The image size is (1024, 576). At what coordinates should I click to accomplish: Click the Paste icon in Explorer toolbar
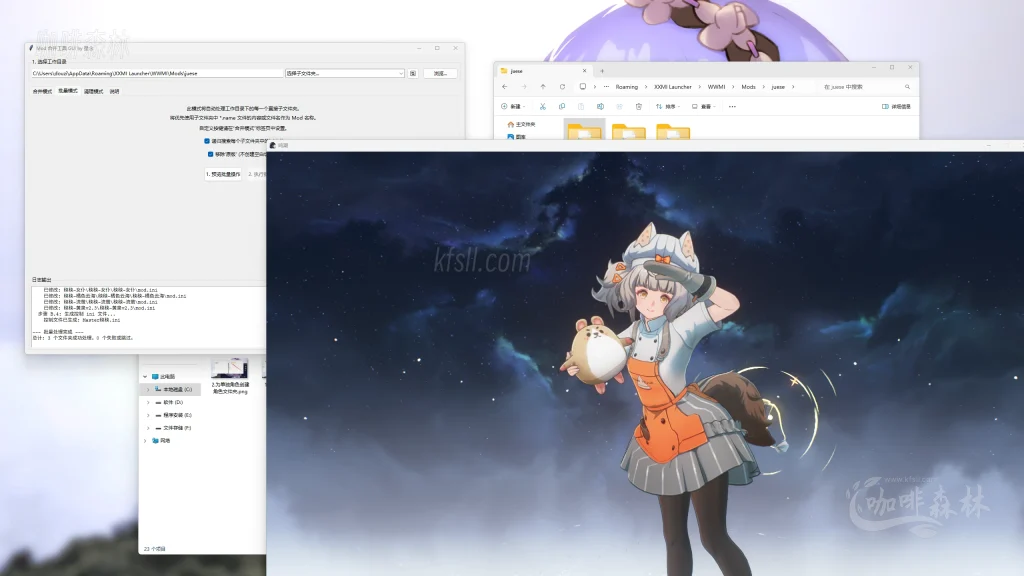coord(580,106)
